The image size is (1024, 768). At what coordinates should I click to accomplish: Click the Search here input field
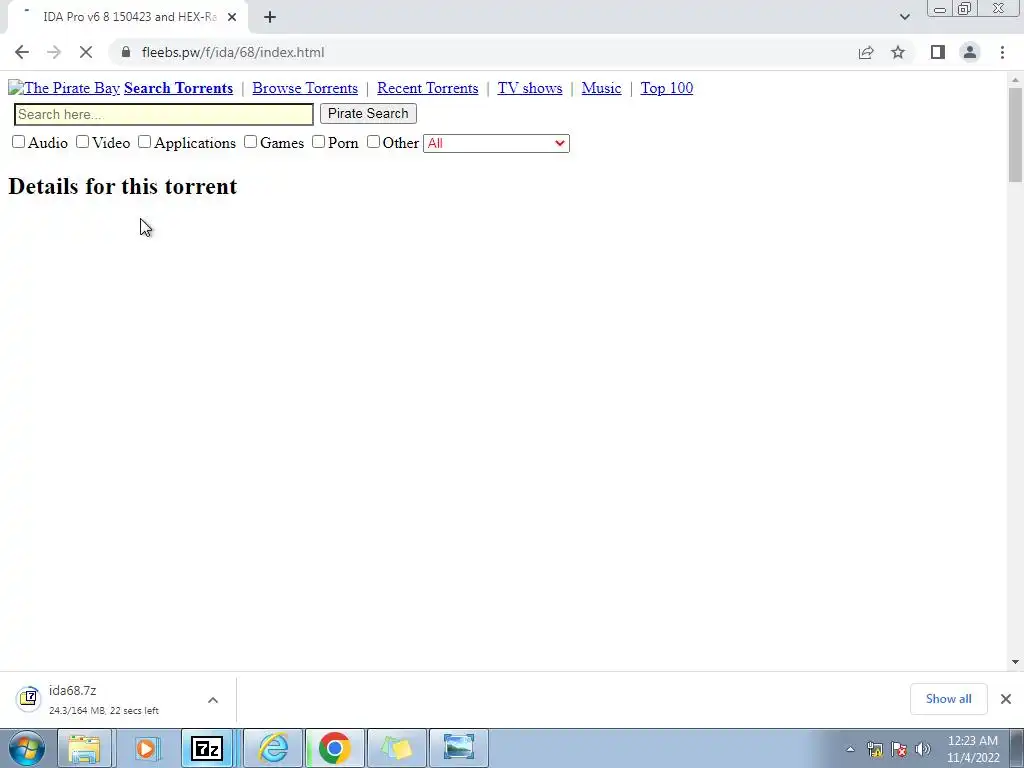[163, 114]
